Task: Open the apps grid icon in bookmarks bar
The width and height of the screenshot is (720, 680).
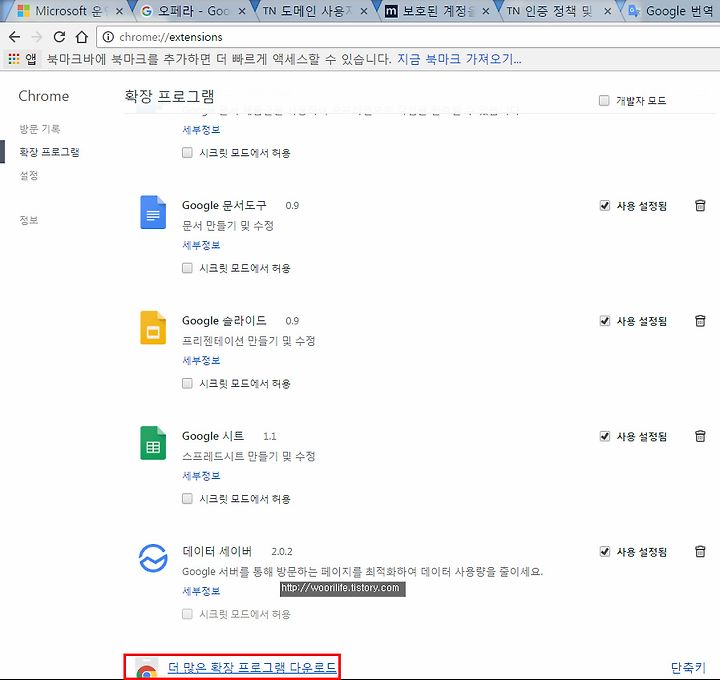Action: pos(14,59)
